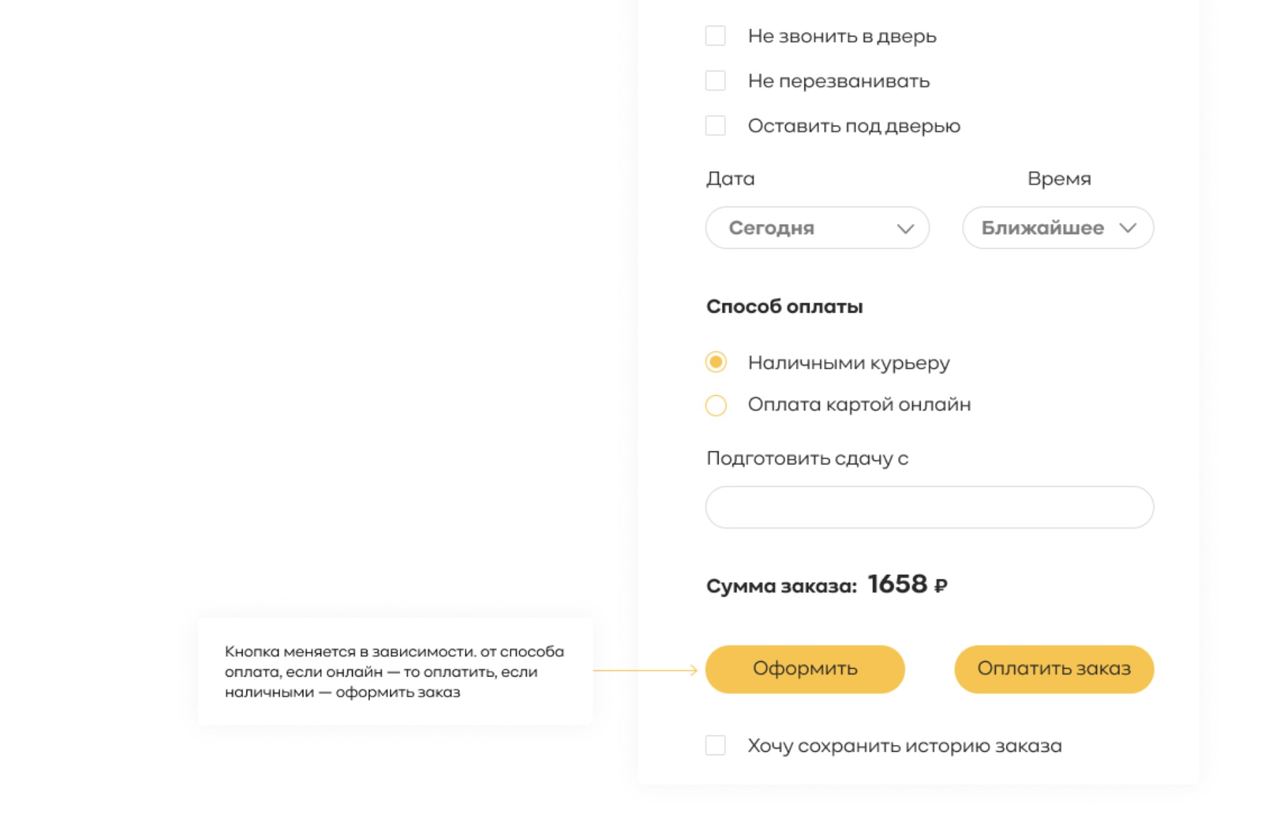Click the chevron arrow in the Ближайшее field
The width and height of the screenshot is (1280, 822).
[x=1128, y=228]
